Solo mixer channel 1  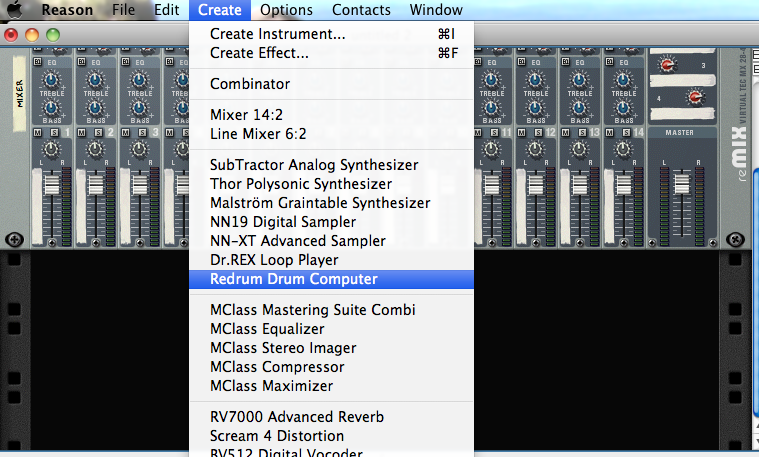(x=54, y=132)
